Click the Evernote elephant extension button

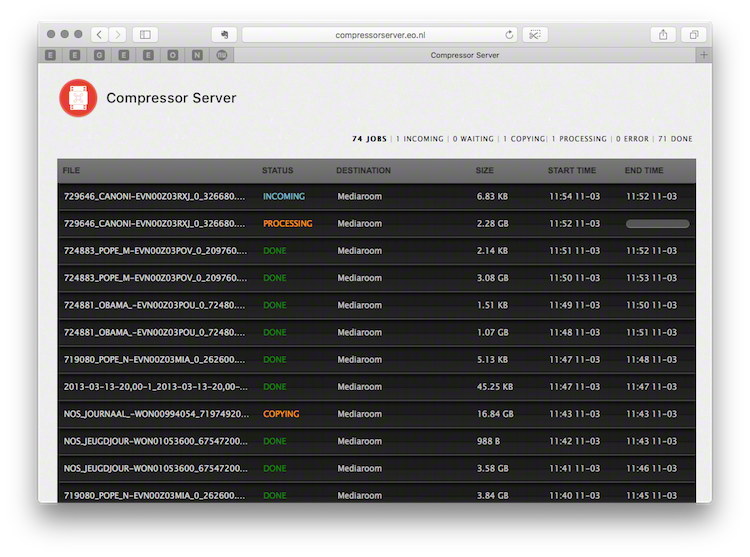tap(224, 34)
